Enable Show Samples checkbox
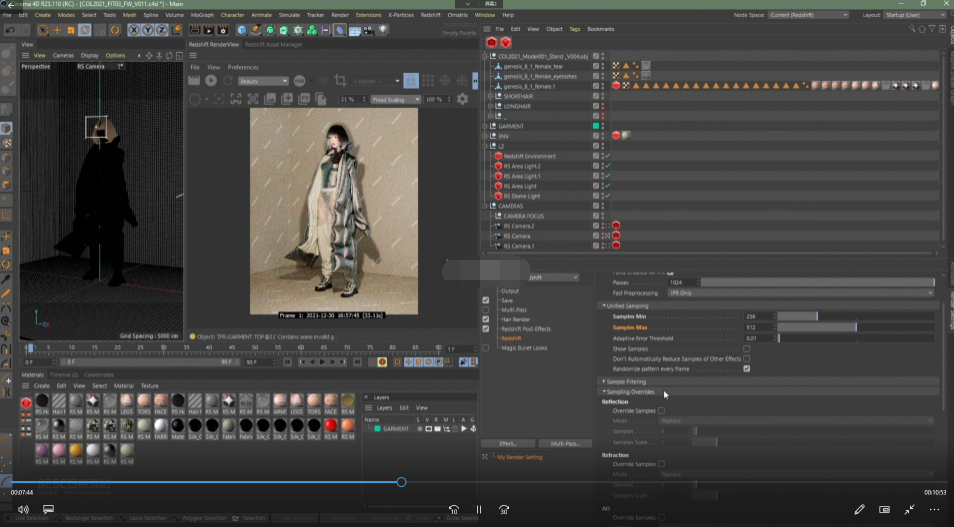The width and height of the screenshot is (954, 527). 747,349
